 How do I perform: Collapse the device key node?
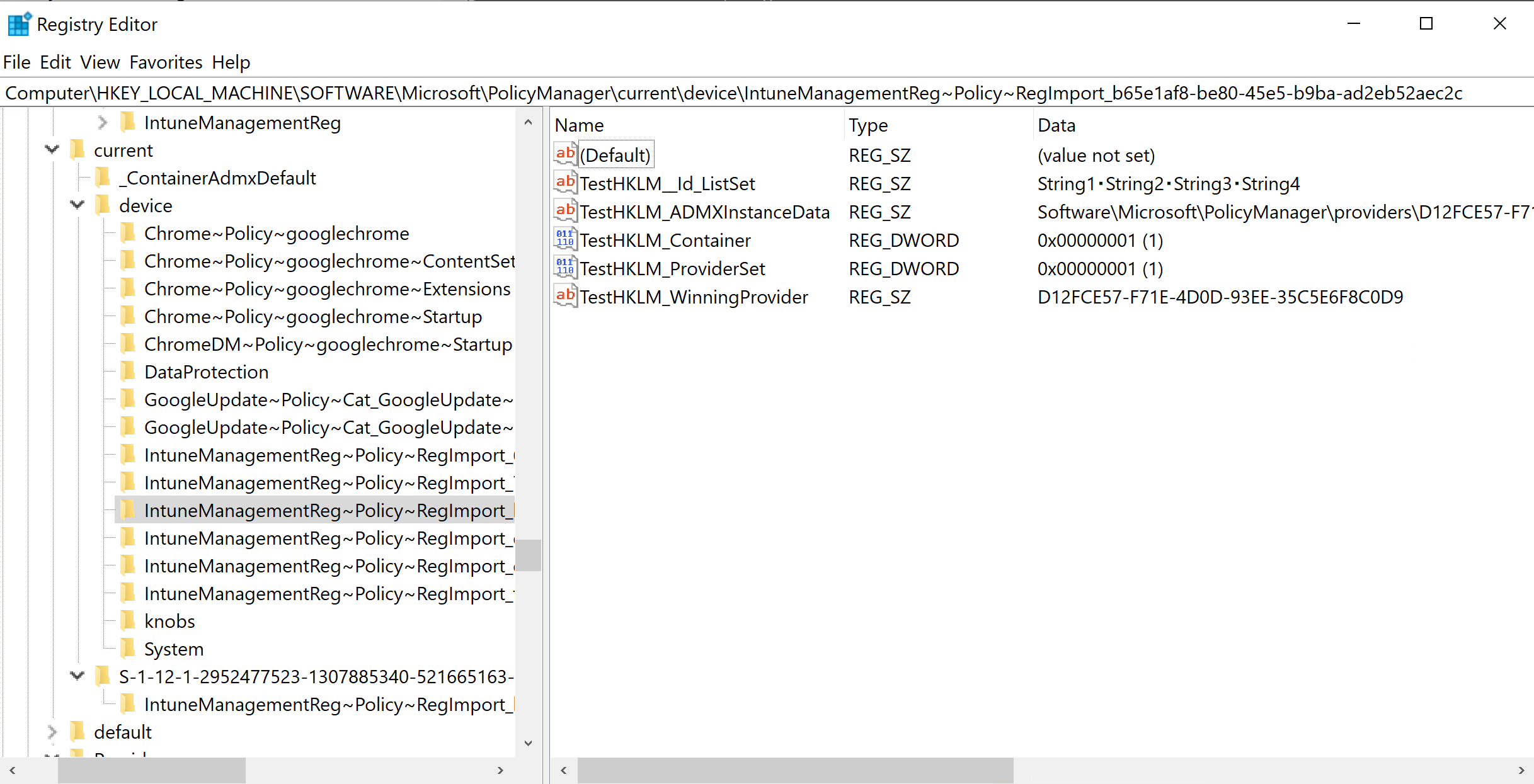pyautogui.click(x=77, y=205)
